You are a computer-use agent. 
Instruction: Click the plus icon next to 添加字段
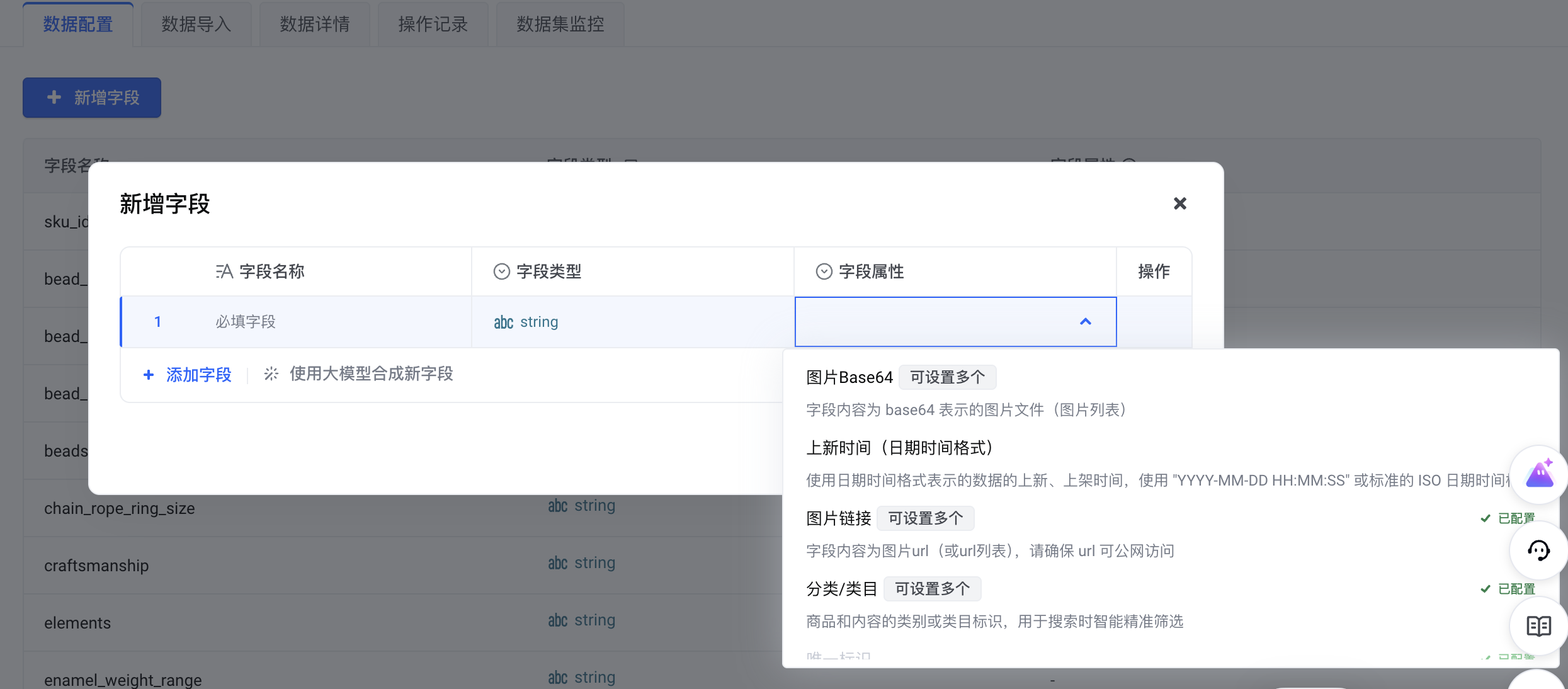pyautogui.click(x=149, y=375)
